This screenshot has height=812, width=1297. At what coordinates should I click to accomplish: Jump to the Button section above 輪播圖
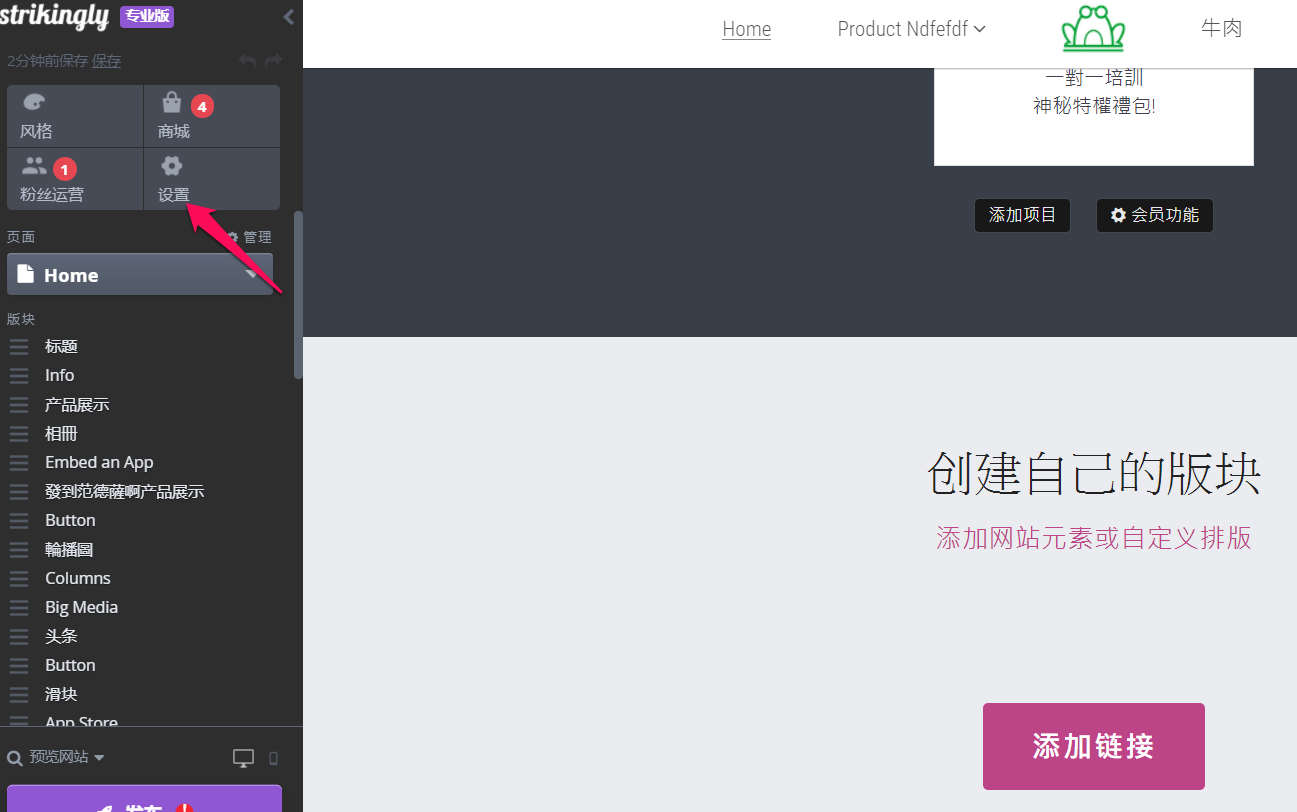coord(70,520)
